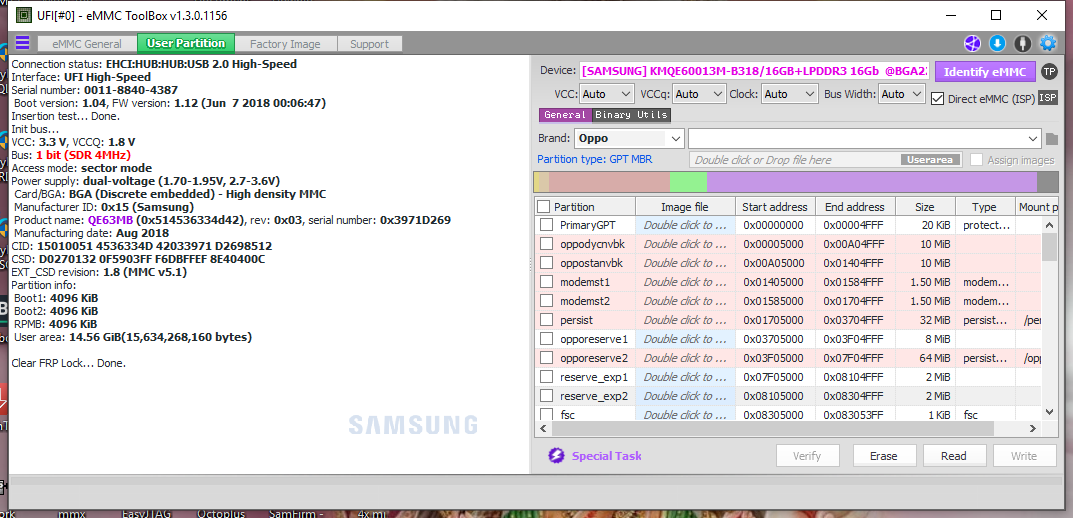Click the Size column header
The width and height of the screenshot is (1073, 518).
(x=925, y=207)
